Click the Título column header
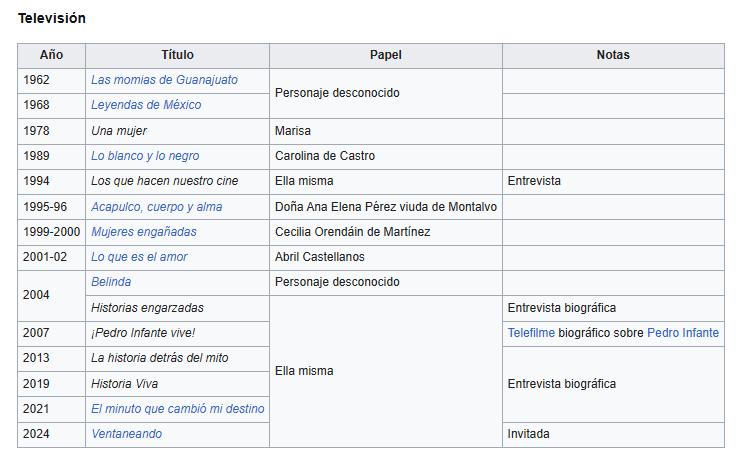Image resolution: width=740 pixels, height=461 pixels. coord(177,55)
